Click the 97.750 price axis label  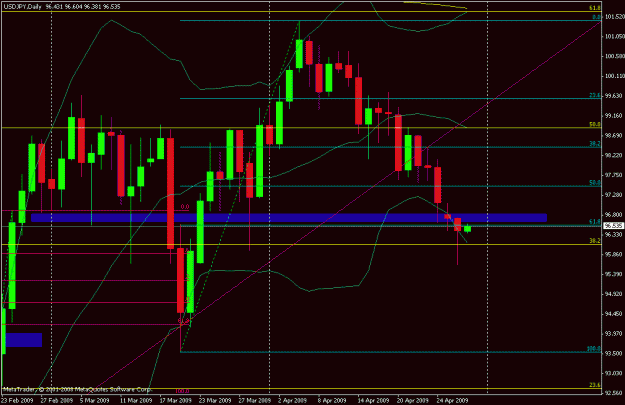click(x=614, y=175)
